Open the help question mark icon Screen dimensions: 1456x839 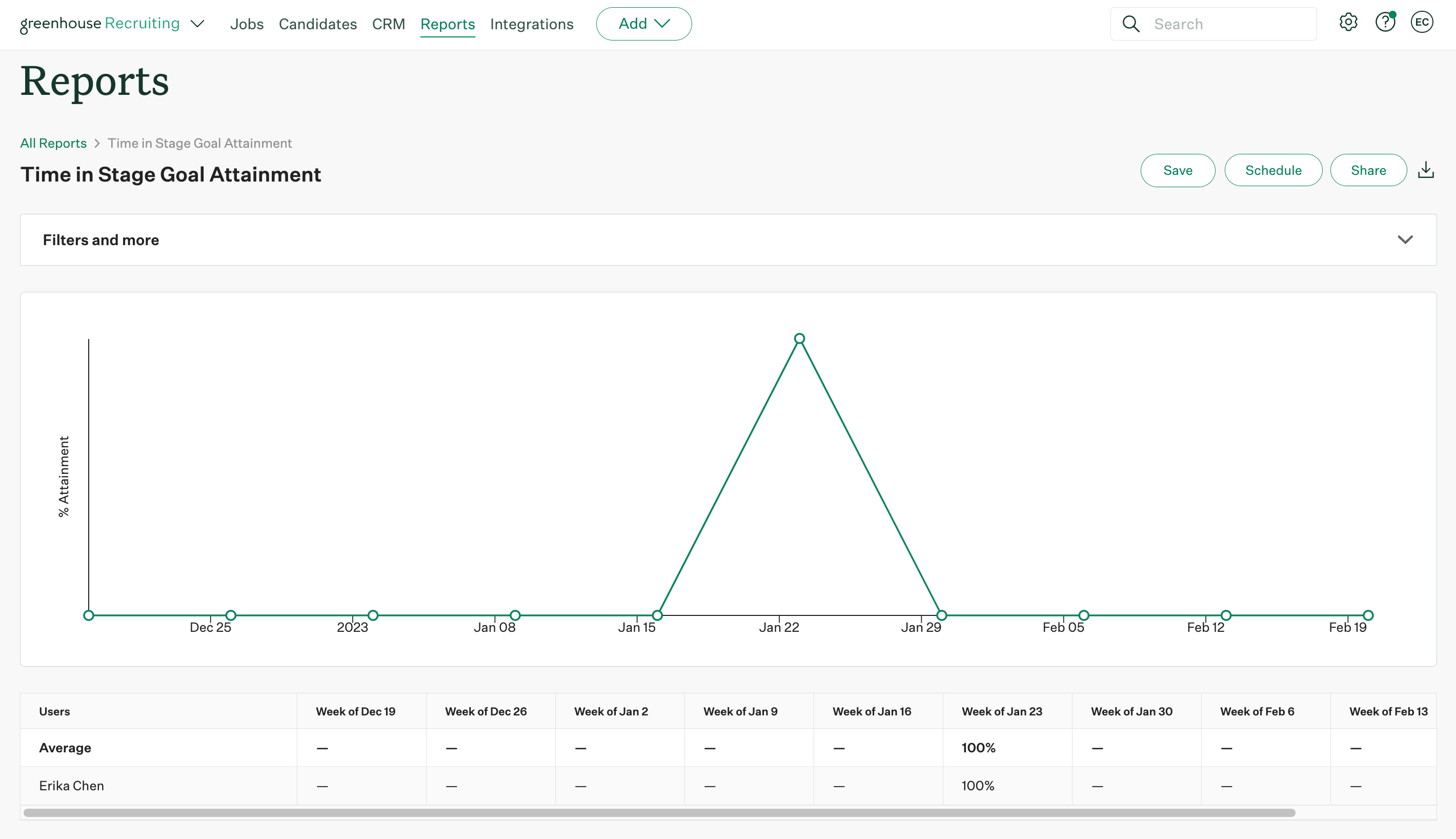coord(1385,23)
